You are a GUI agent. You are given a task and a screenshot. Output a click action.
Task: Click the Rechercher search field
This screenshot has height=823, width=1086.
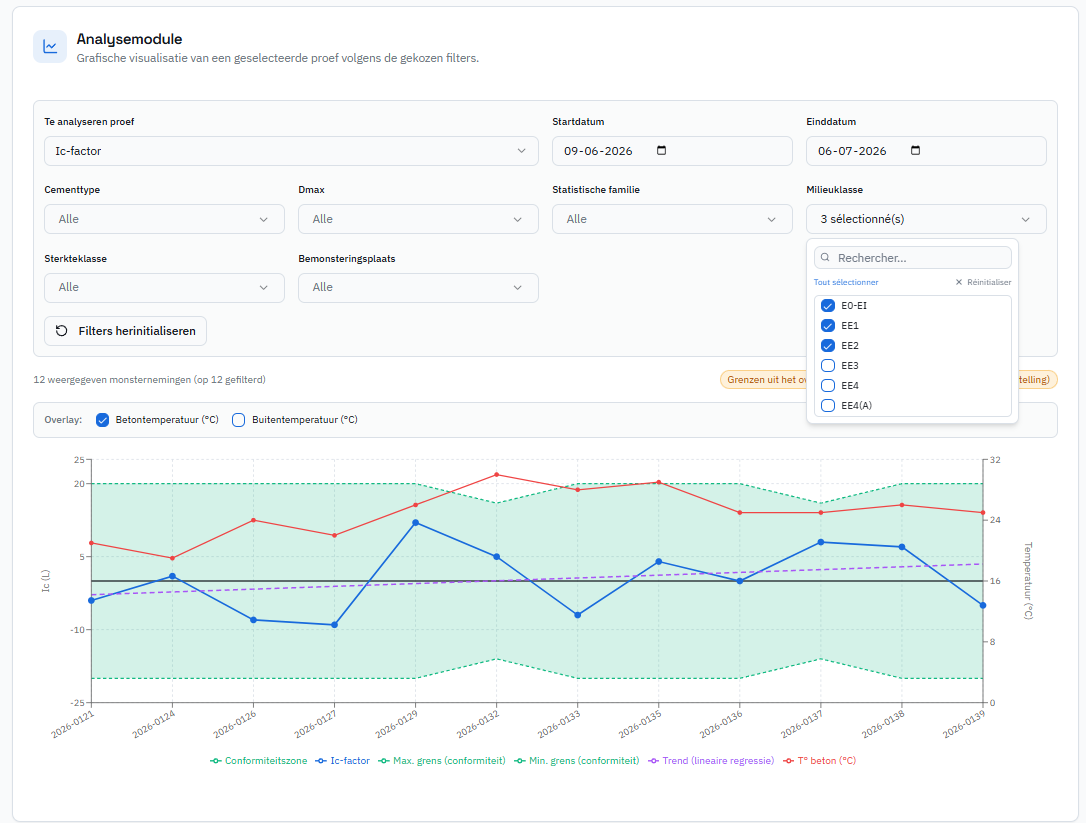coord(913,258)
